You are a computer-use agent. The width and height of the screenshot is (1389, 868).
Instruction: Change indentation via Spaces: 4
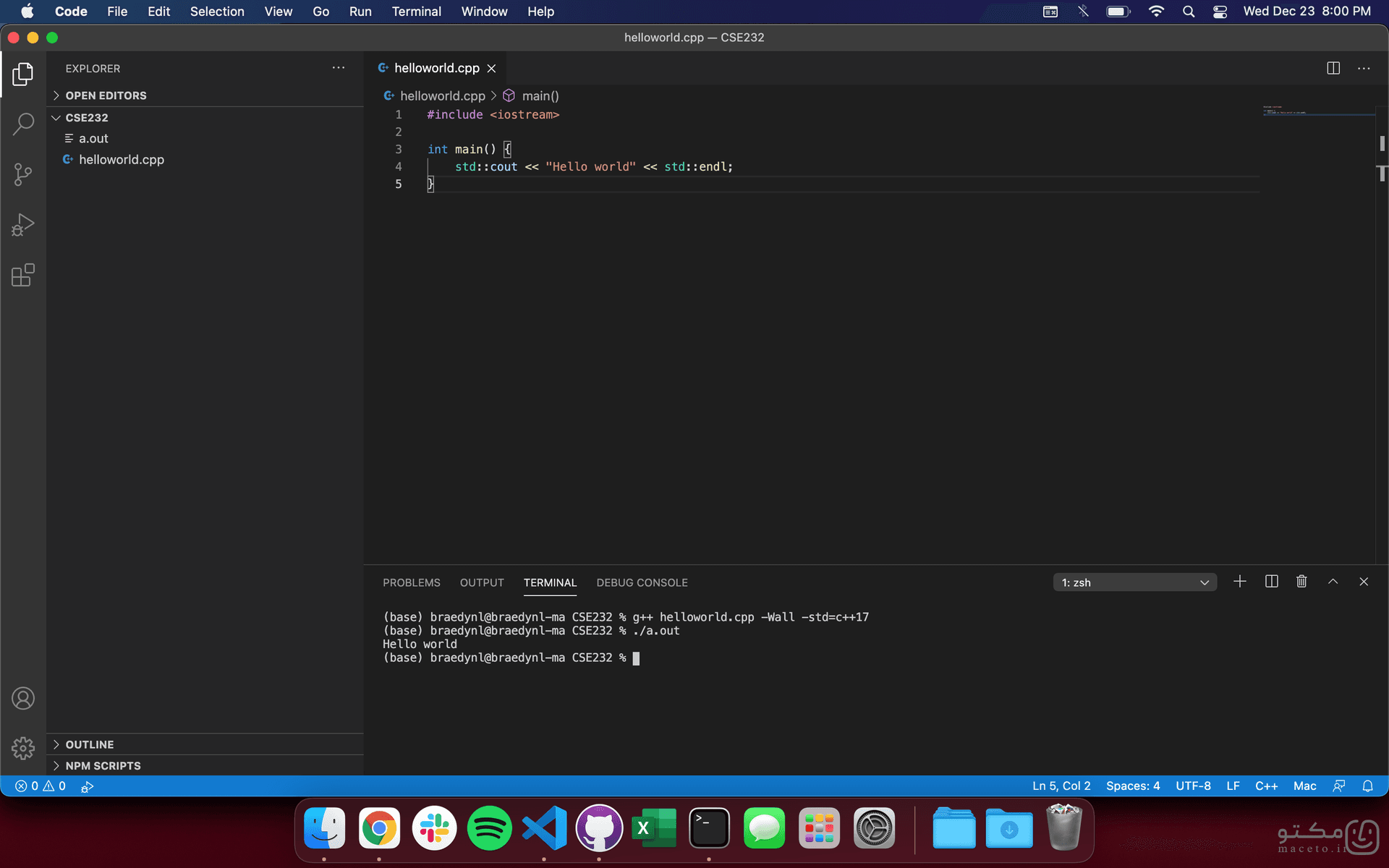1133,786
